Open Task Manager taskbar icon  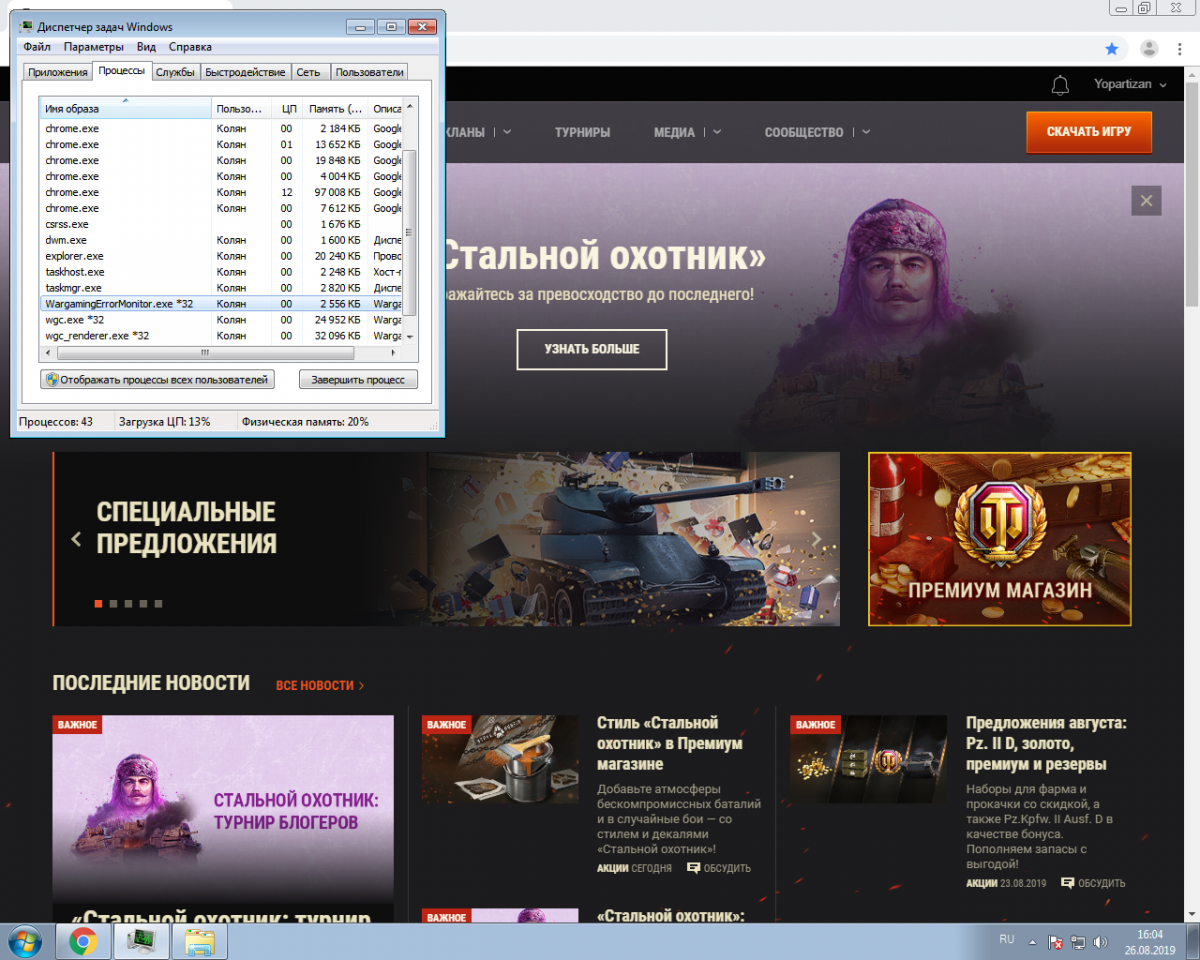coord(141,941)
